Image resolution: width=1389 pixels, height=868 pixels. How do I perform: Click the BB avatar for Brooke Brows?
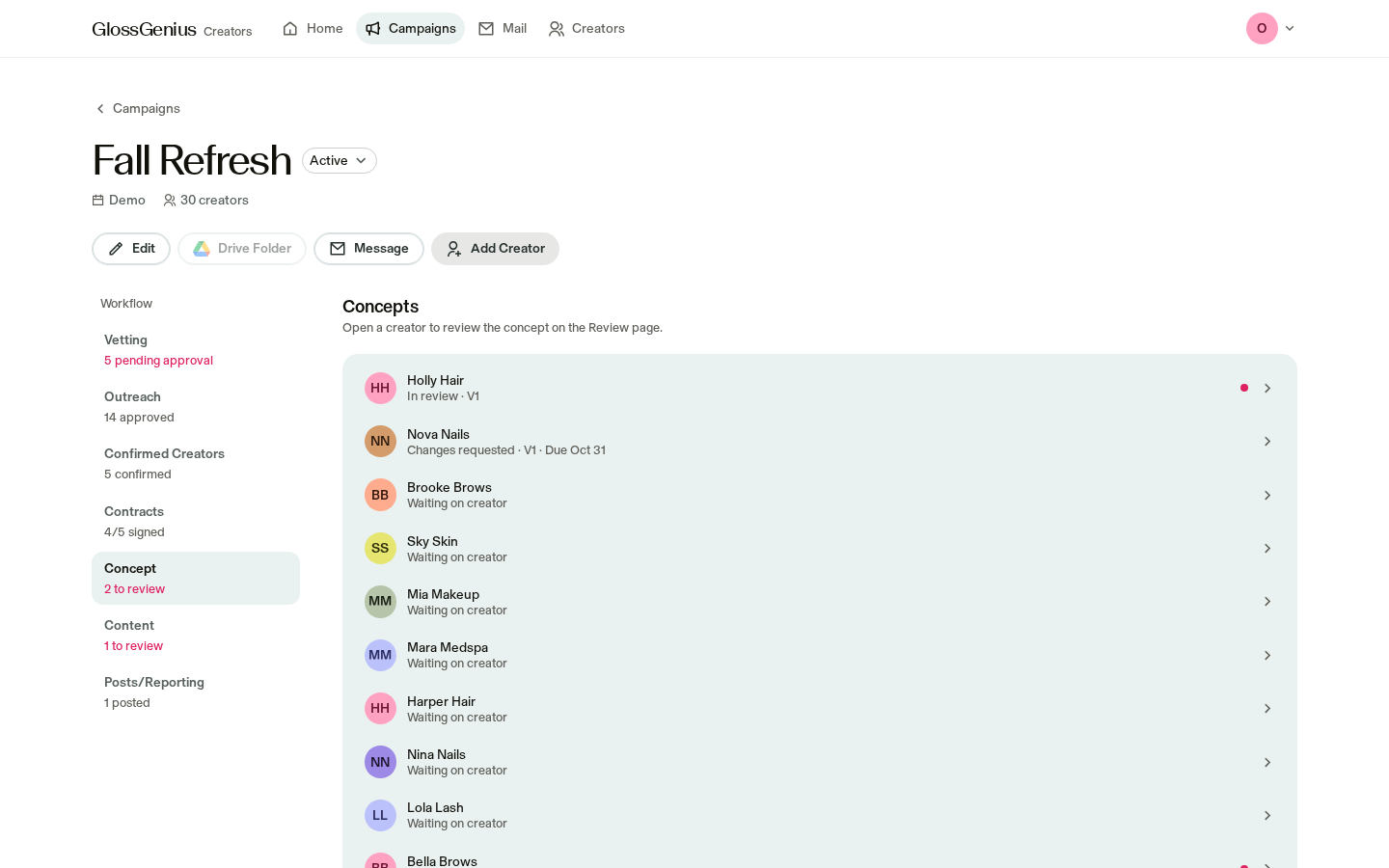(380, 495)
